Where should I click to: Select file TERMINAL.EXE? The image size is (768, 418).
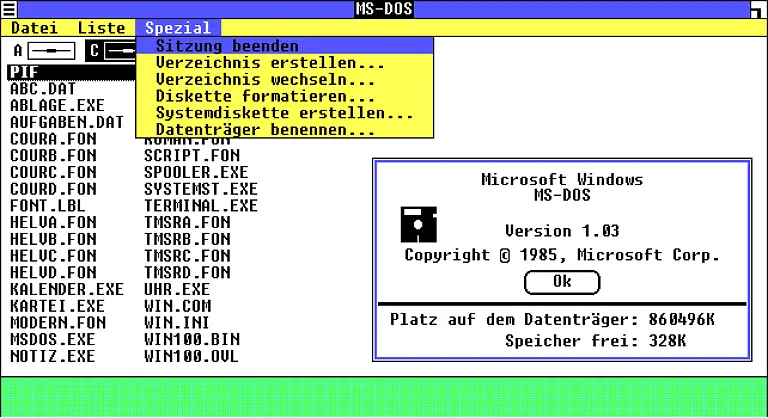click(201, 206)
